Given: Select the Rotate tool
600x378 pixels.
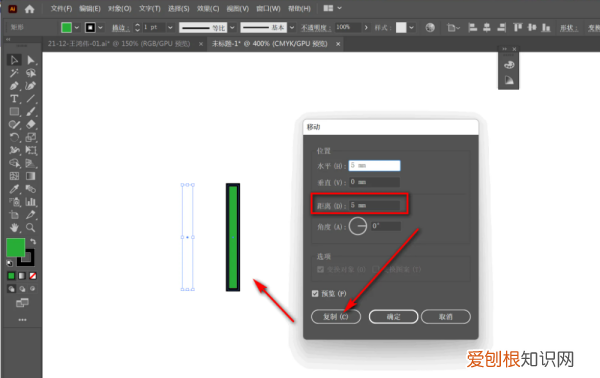Looking at the screenshot, I should point(14,137).
